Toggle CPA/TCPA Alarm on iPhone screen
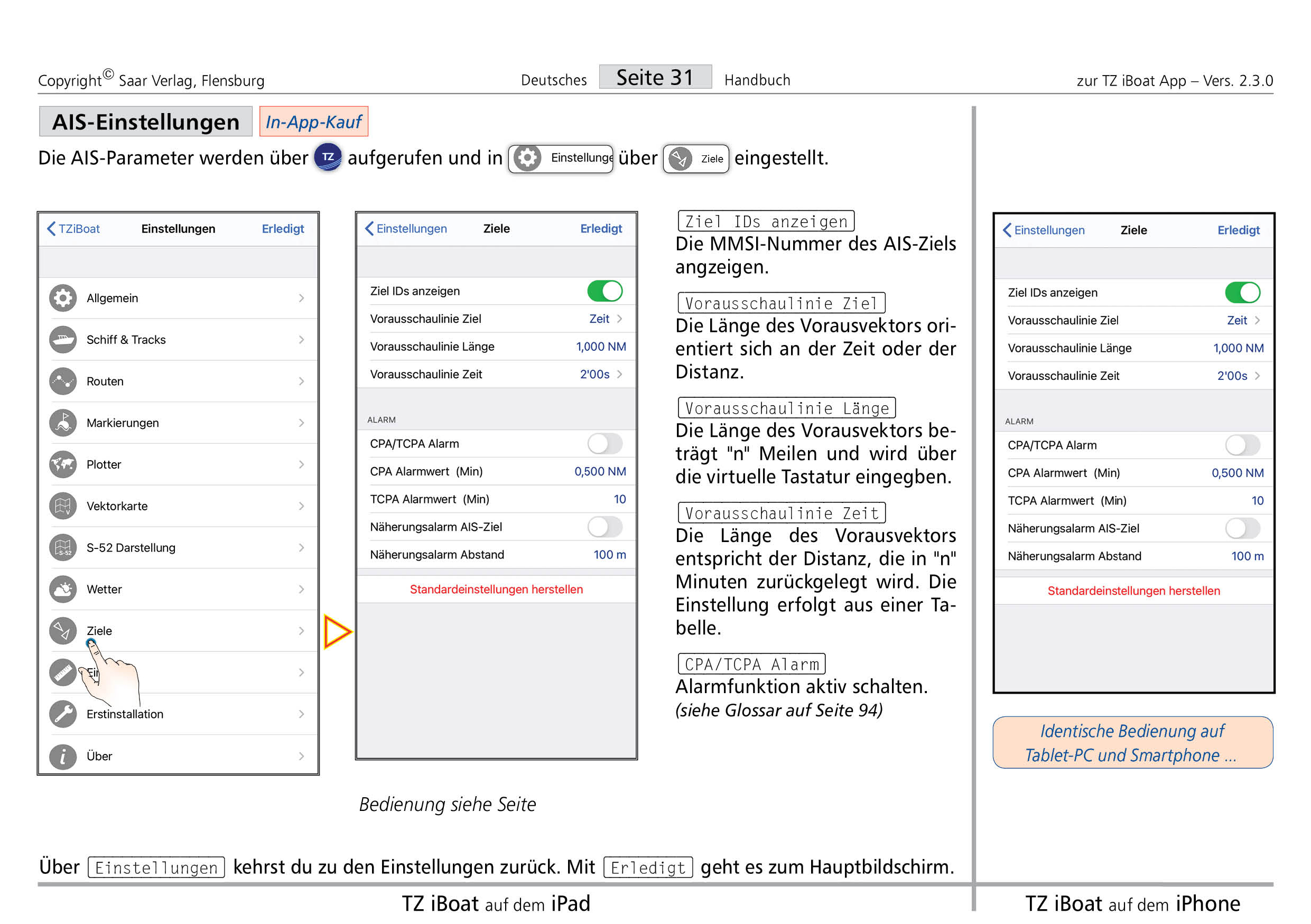Image resolution: width=1311 pixels, height=924 pixels. click(x=1243, y=446)
